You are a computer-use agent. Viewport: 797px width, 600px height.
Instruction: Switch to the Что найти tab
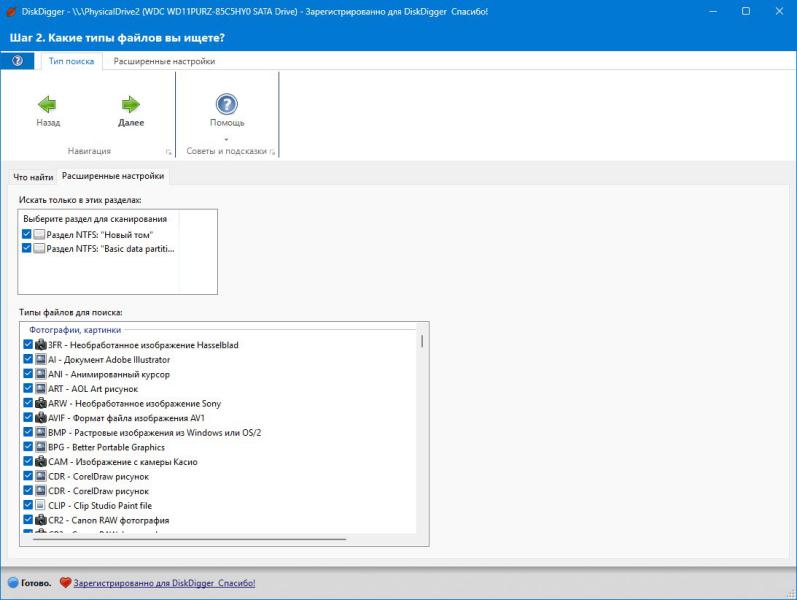[x=33, y=176]
